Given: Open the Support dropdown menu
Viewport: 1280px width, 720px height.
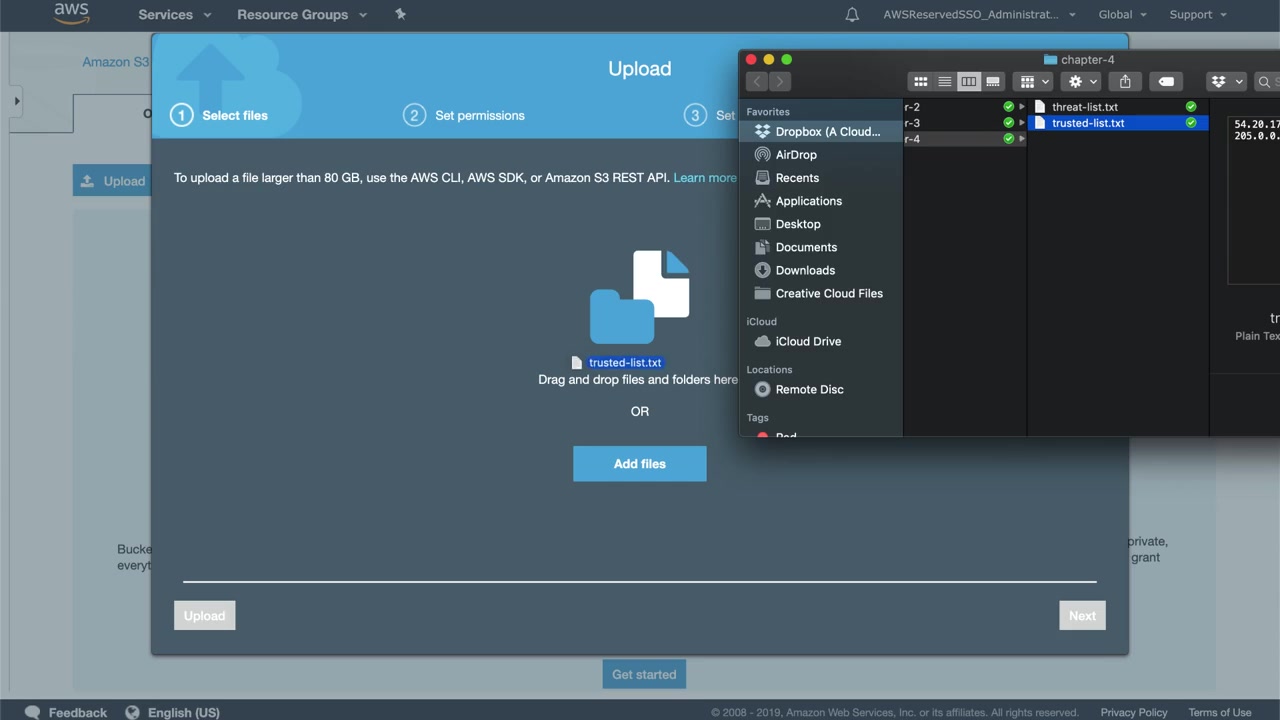Looking at the screenshot, I should [1198, 15].
